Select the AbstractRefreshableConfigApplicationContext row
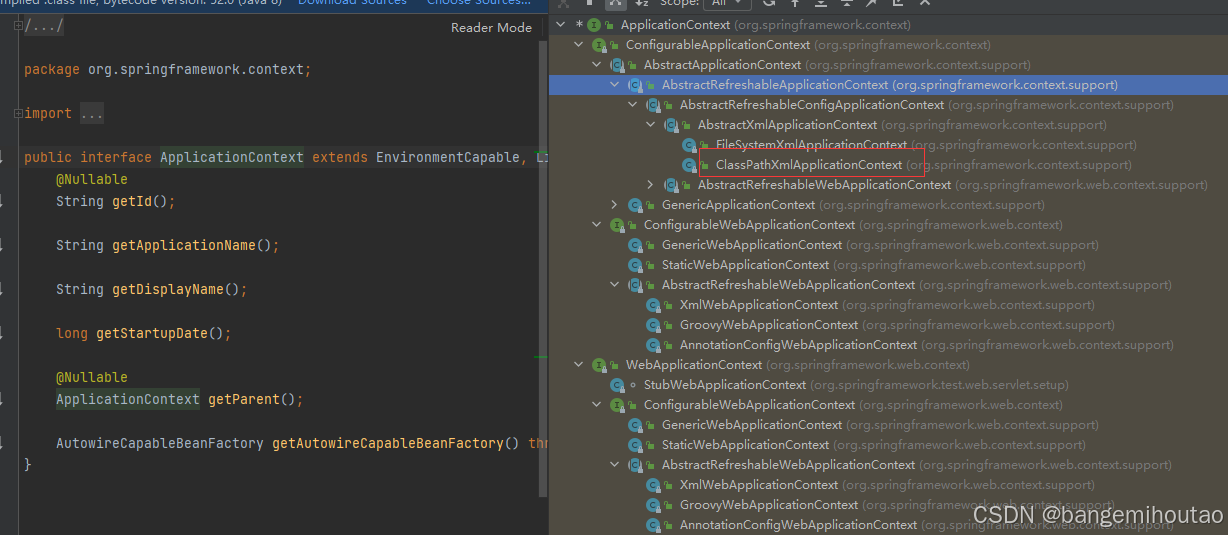Image resolution: width=1228 pixels, height=535 pixels. (888, 105)
